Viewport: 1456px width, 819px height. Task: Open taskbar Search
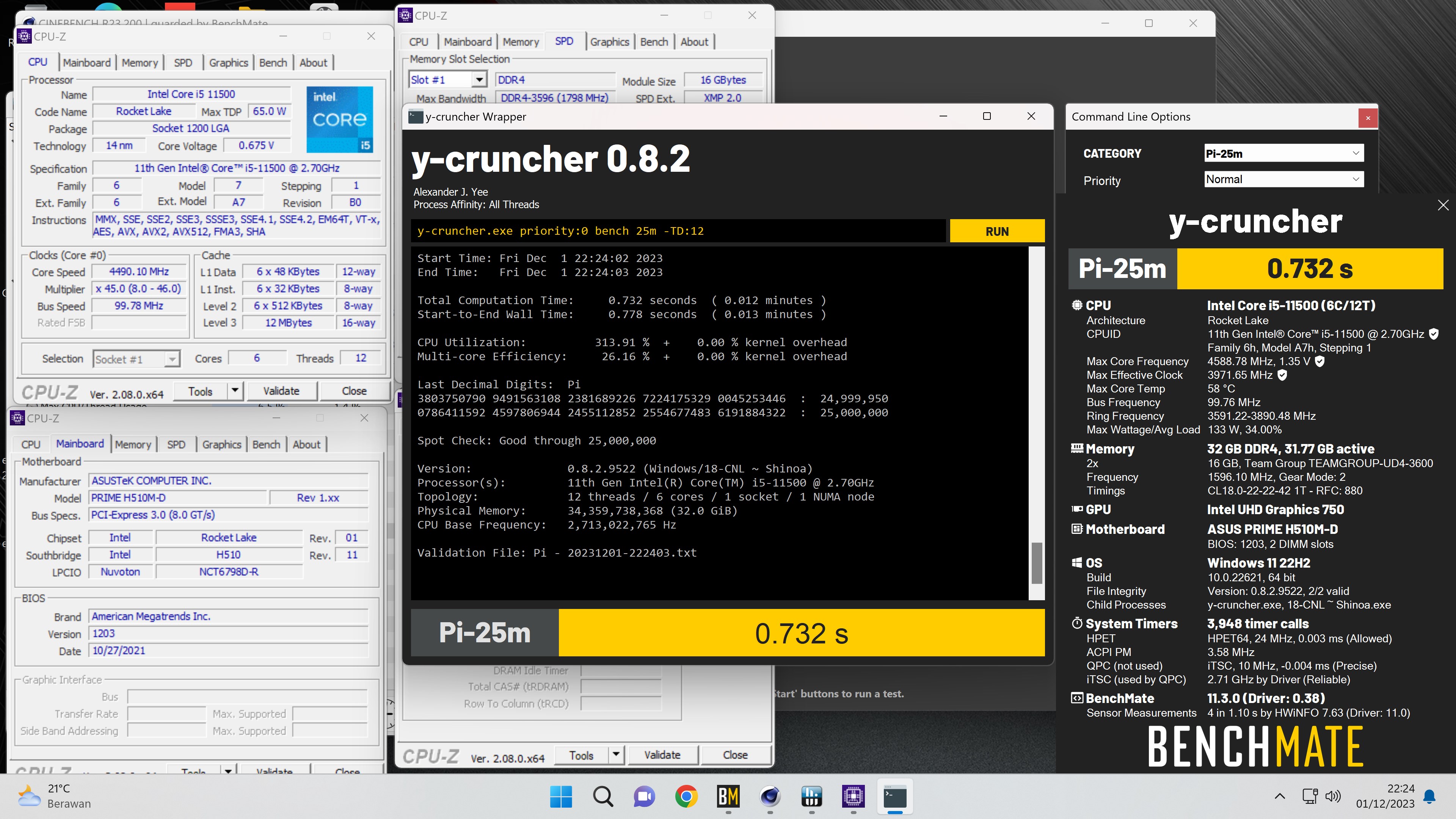pos(602,797)
